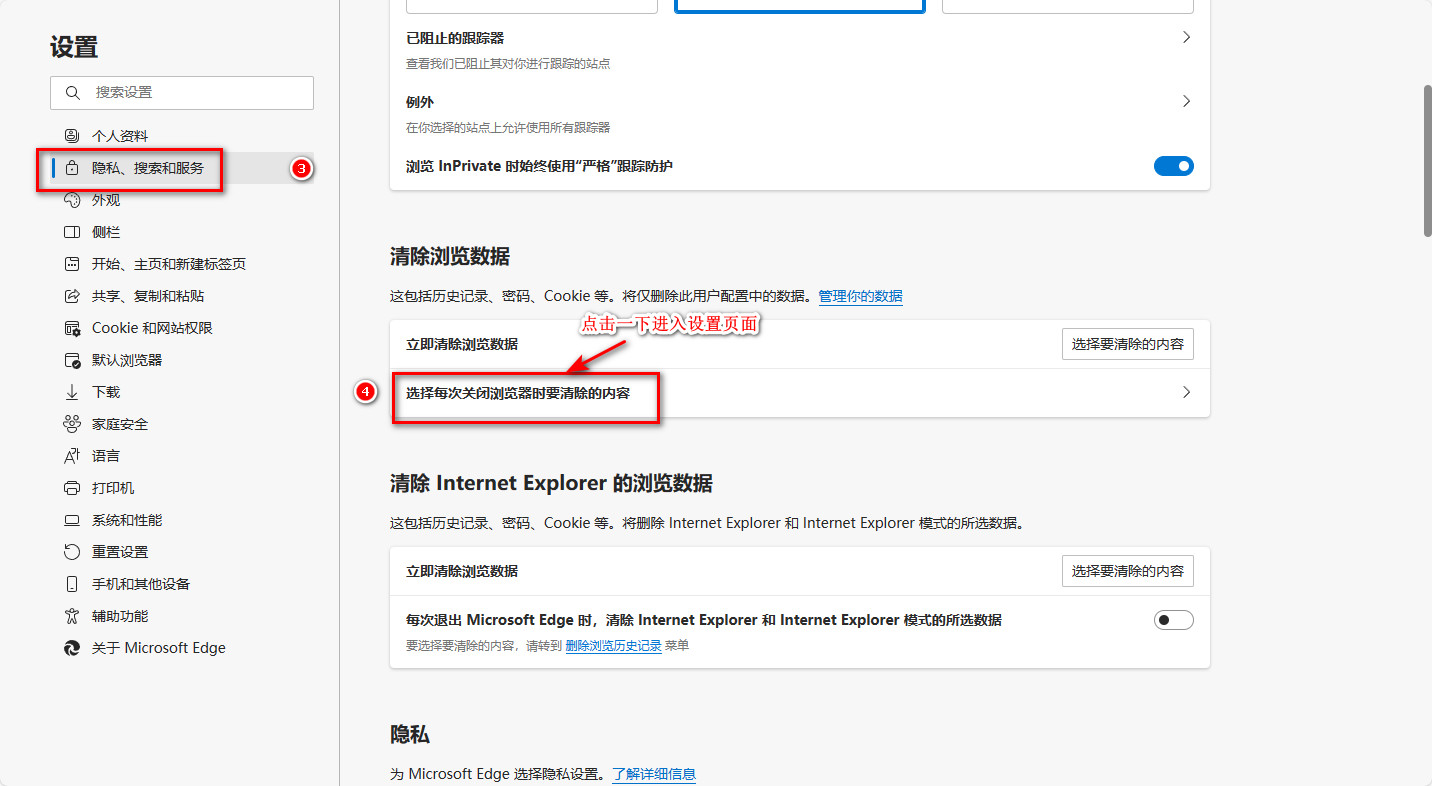Viewport: 1432px width, 786px height.
Task: Expand the 例外 row chevron
Action: point(1186,101)
